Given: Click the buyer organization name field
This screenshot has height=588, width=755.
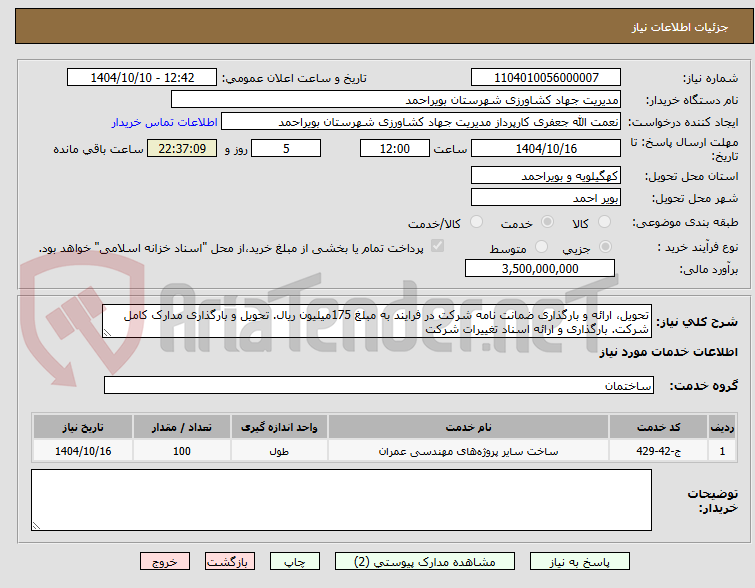Looking at the screenshot, I should point(396,100).
